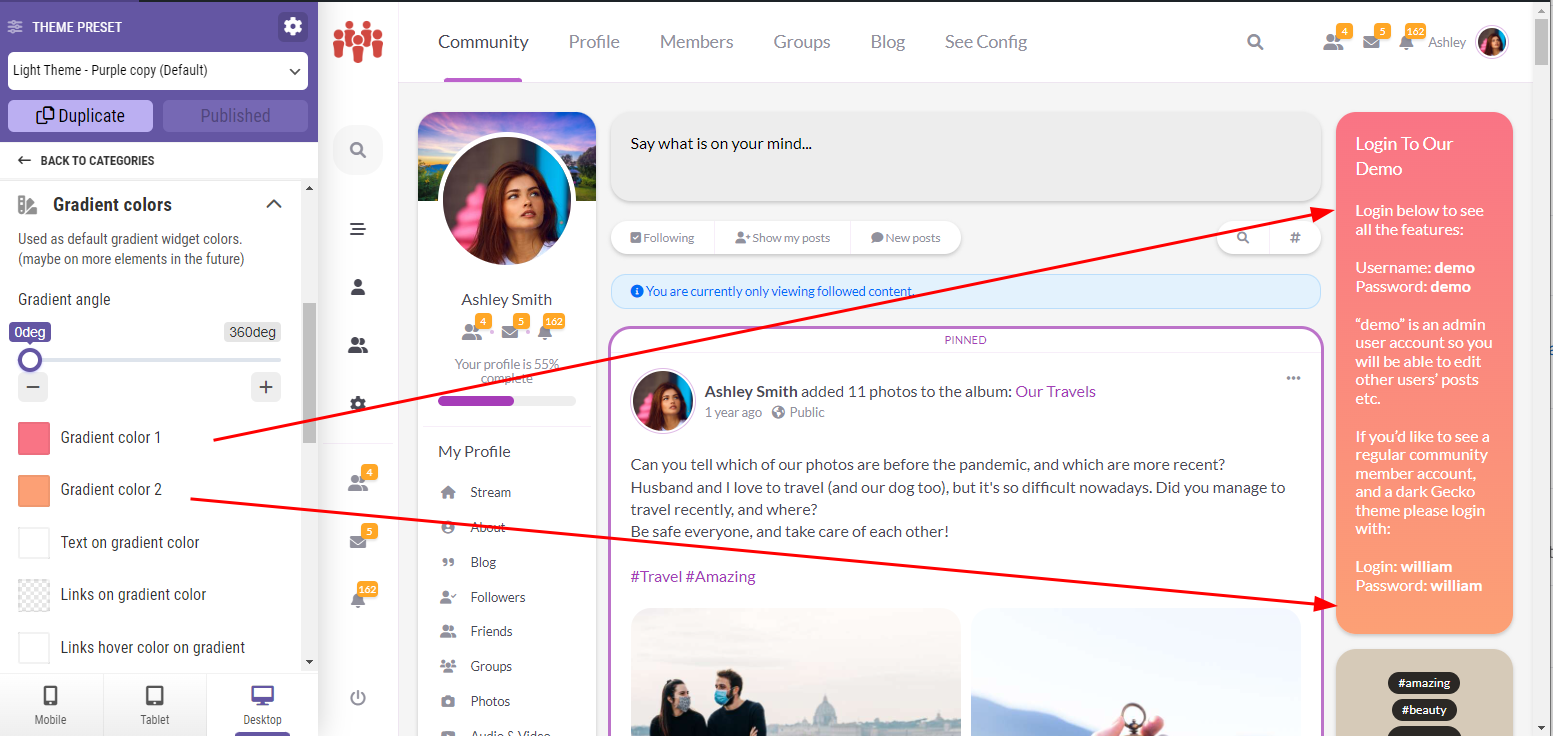Open the sidebar hamburger menu icon
Viewport: 1553px width, 736px height.
point(358,229)
